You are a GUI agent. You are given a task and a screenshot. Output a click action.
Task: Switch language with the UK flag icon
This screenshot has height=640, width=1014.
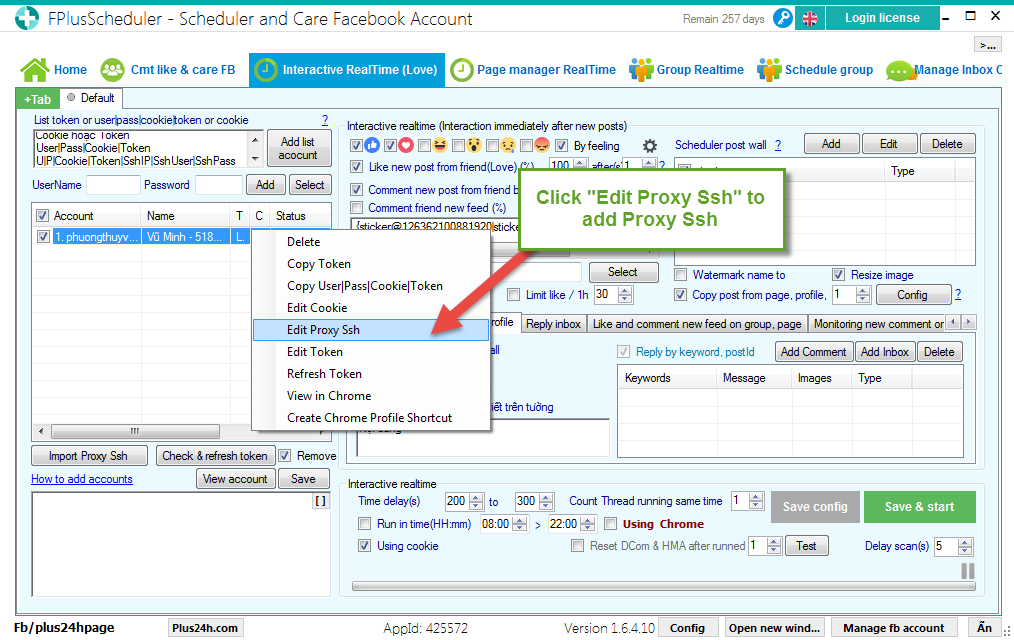click(810, 19)
